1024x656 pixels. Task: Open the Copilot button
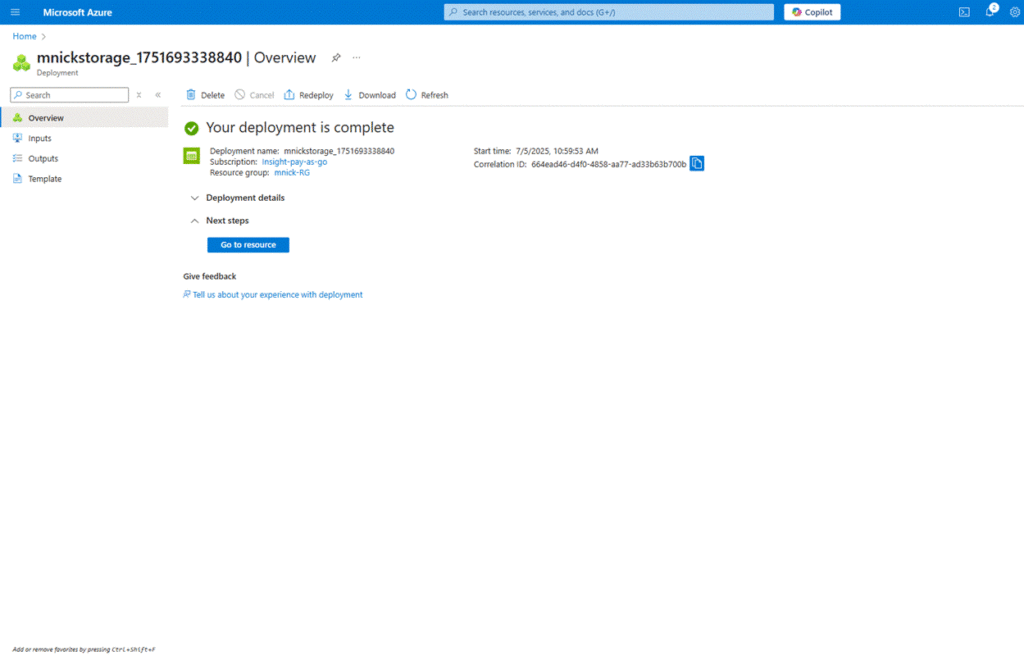812,12
